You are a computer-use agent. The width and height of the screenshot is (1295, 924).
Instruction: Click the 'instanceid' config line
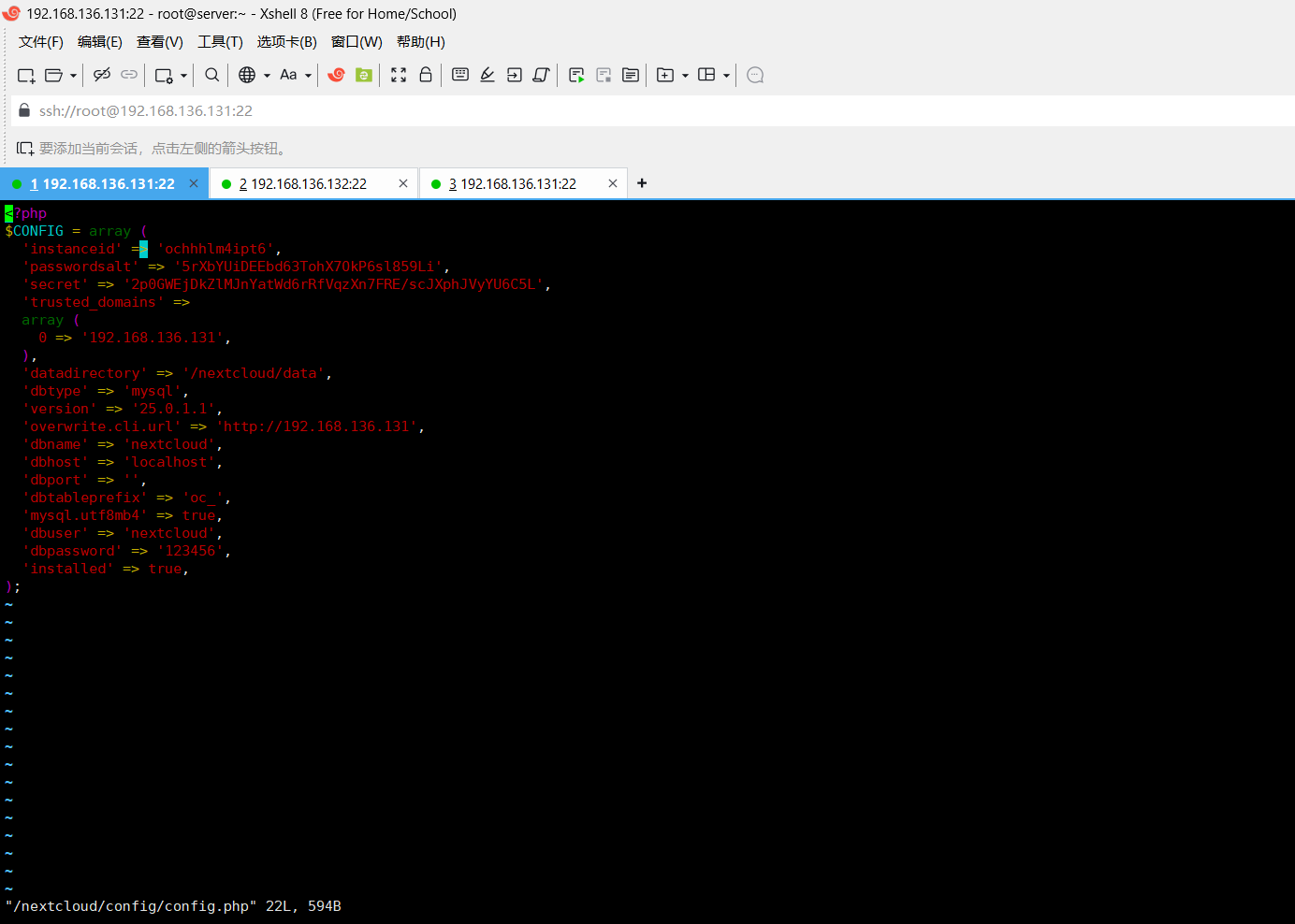(x=153, y=249)
